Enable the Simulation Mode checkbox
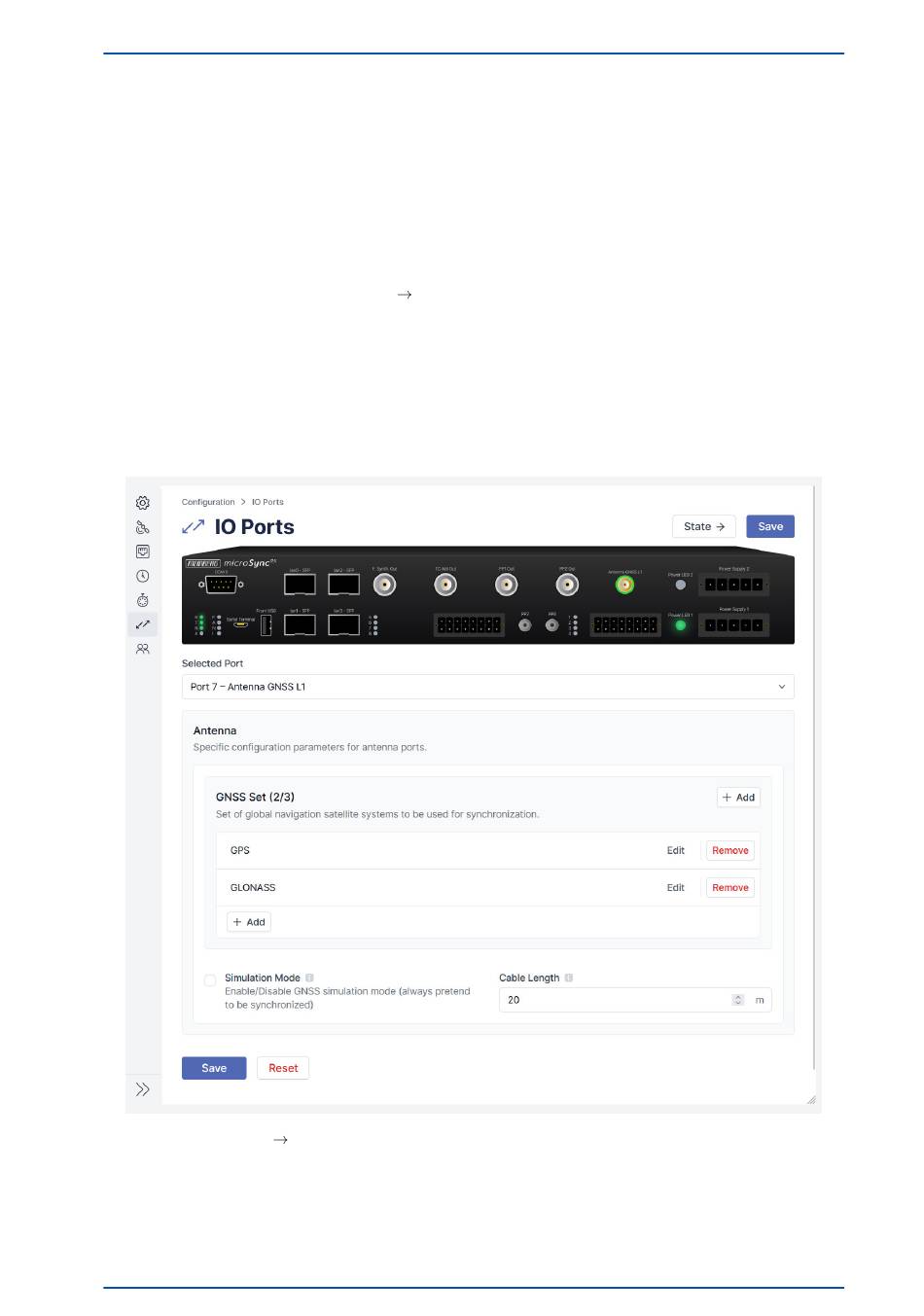This screenshot has height=1316, width=924. [210, 980]
